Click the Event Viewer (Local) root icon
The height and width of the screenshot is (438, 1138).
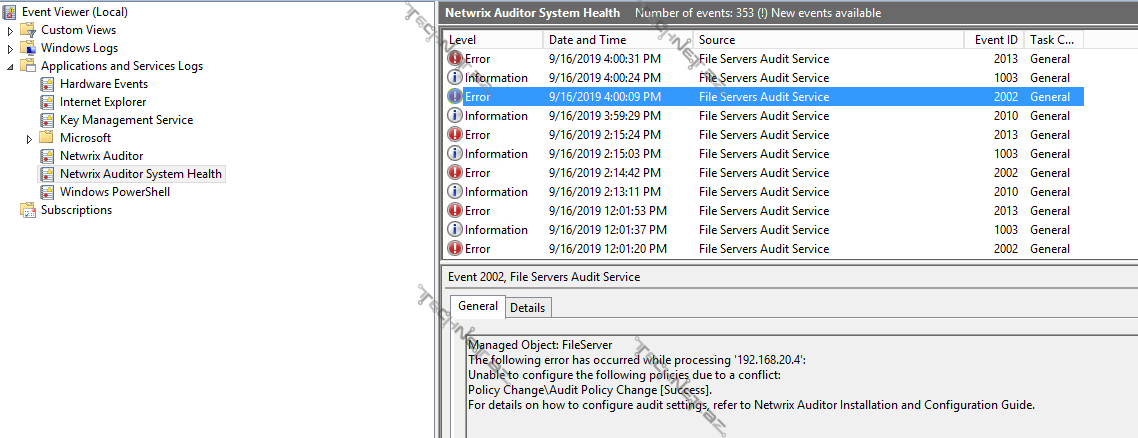[x=10, y=12]
